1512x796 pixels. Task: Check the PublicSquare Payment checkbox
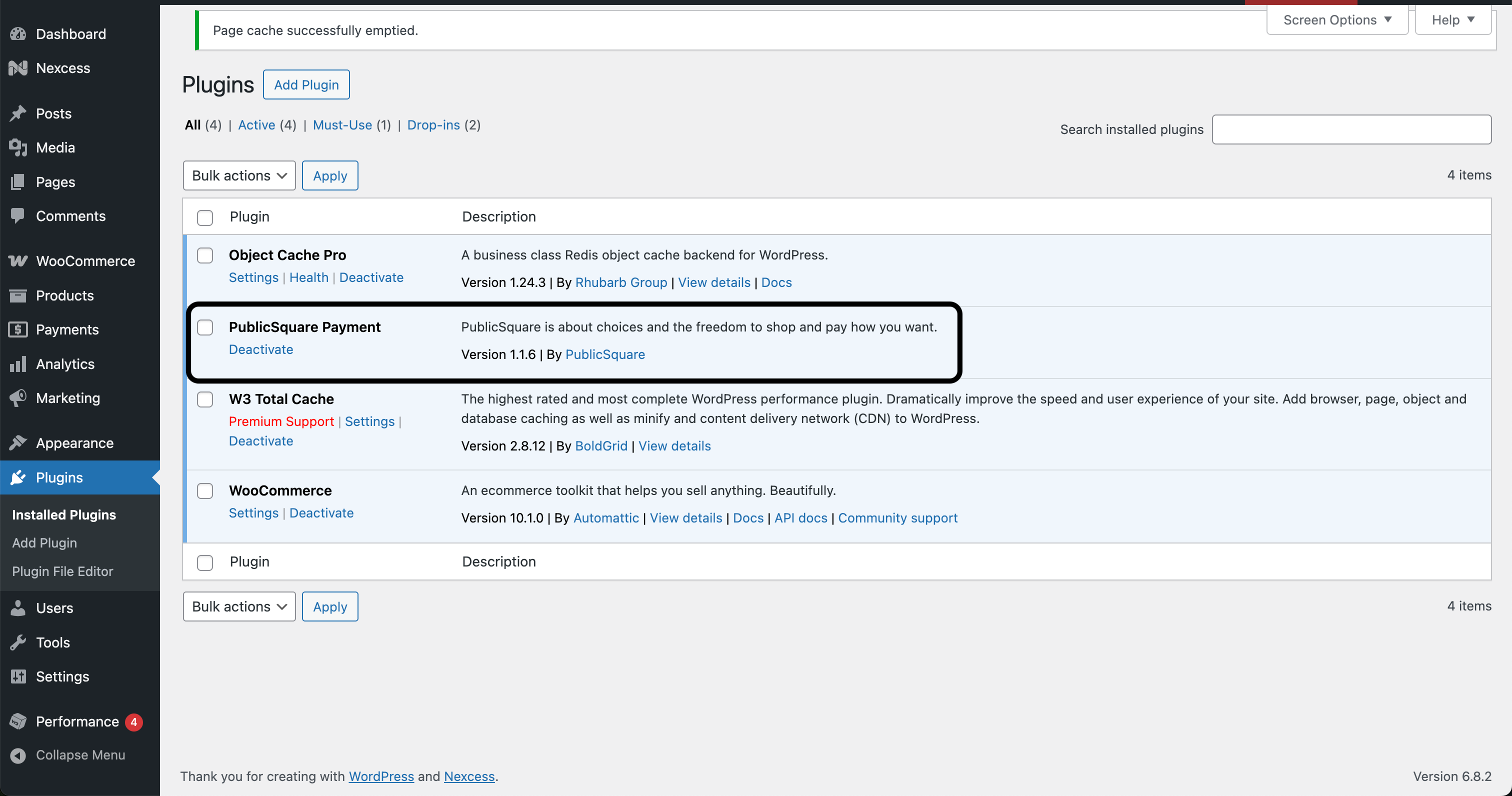tap(205, 327)
